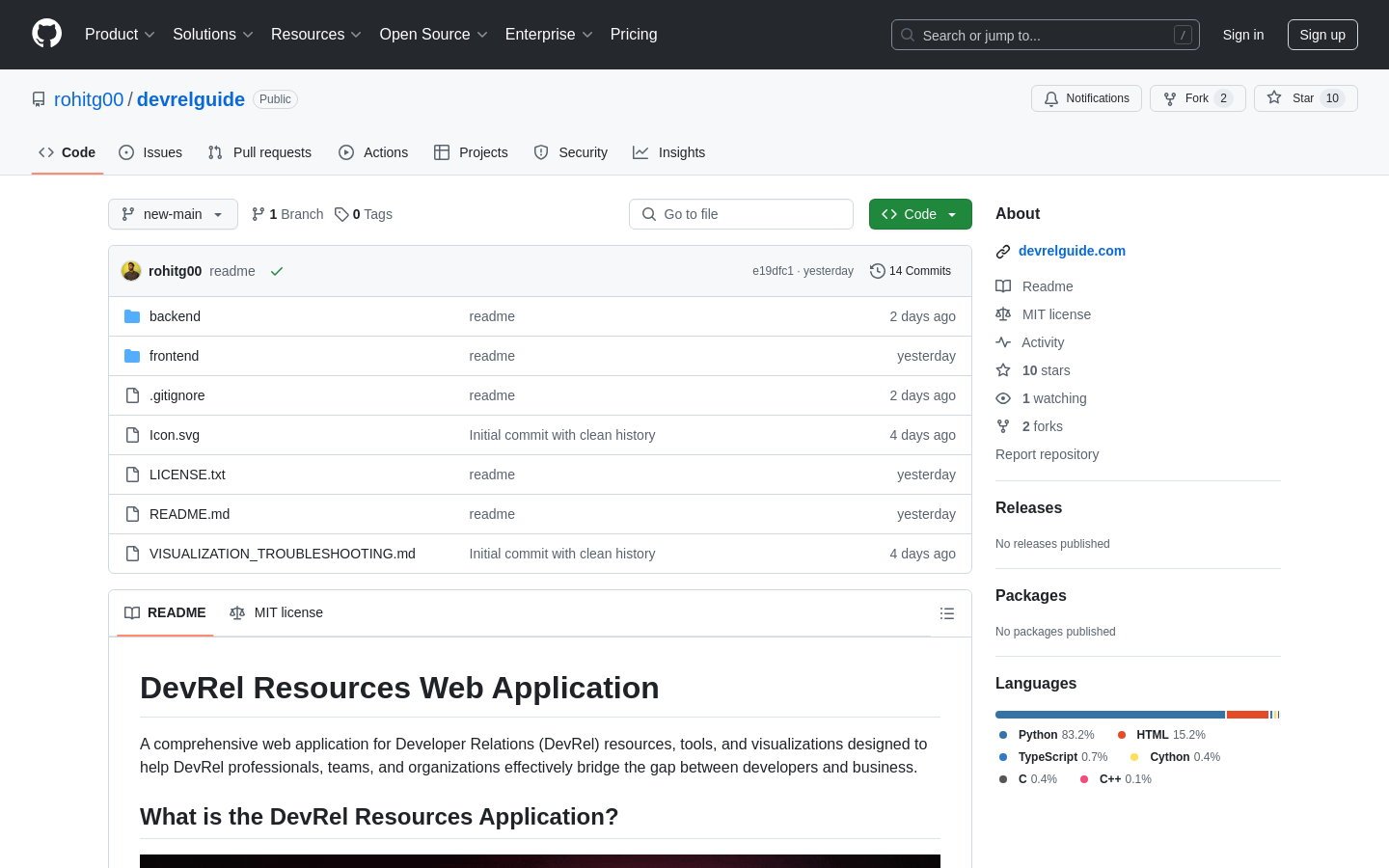The height and width of the screenshot is (868, 1389).
Task: Click the Cython 0.4% language entry
Action: pyautogui.click(x=1175, y=757)
